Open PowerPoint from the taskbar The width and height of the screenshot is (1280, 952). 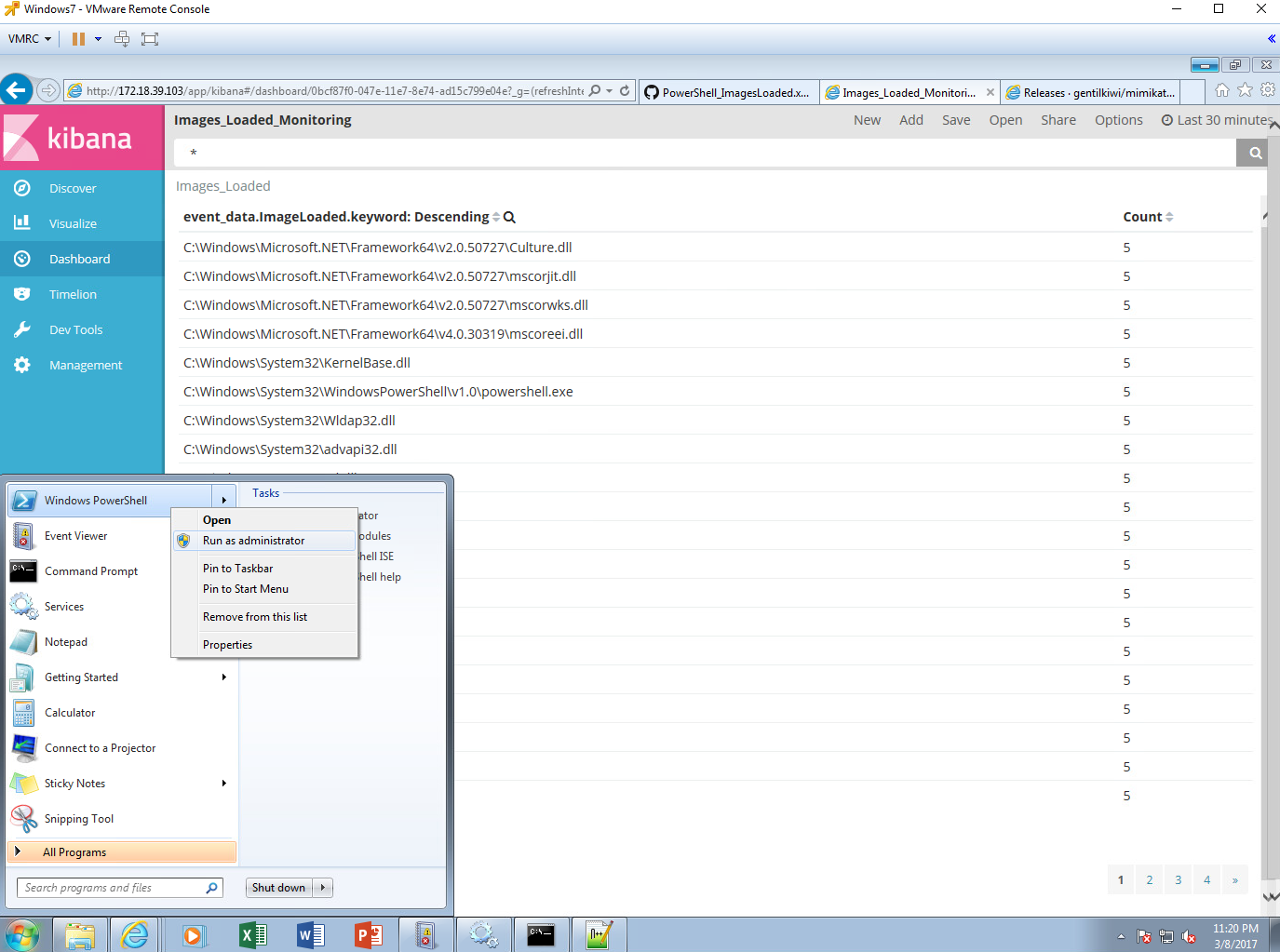click(x=369, y=934)
